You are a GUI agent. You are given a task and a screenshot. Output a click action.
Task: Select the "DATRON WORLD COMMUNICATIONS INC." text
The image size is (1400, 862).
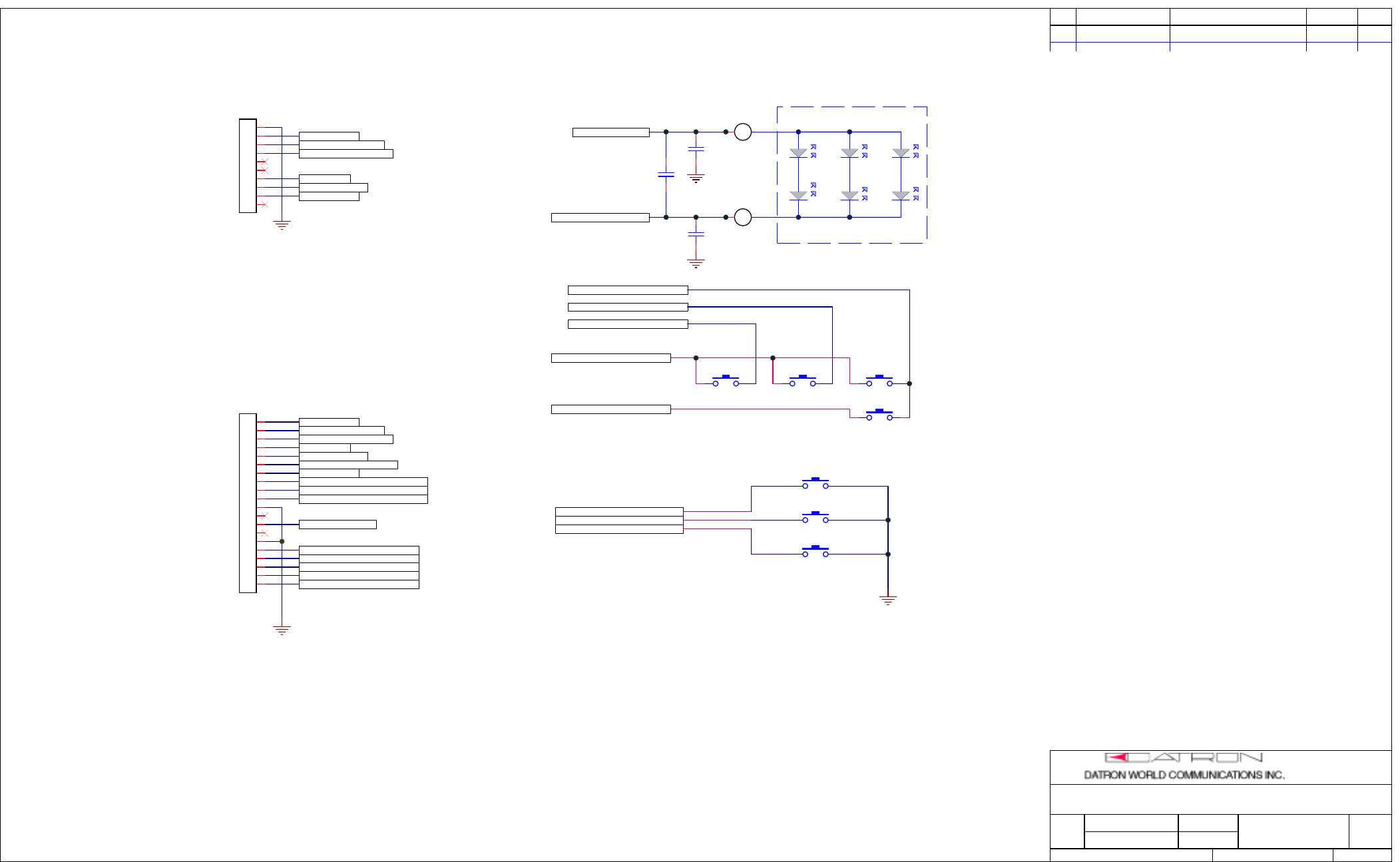point(1184,775)
